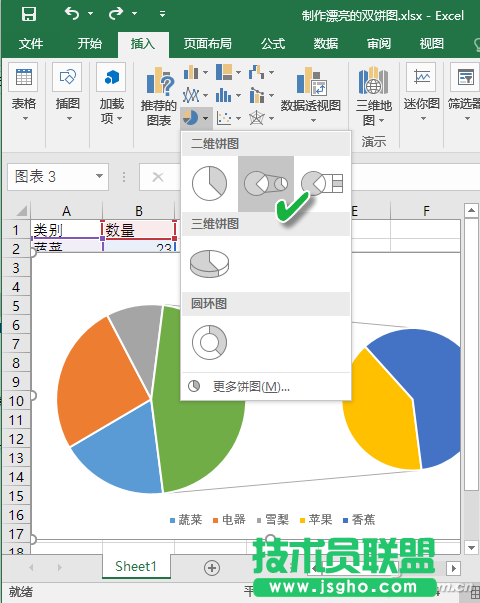Screen dimensions: 480x603
Task: Choose the bar-of-pie chart icon
Action: (322, 183)
